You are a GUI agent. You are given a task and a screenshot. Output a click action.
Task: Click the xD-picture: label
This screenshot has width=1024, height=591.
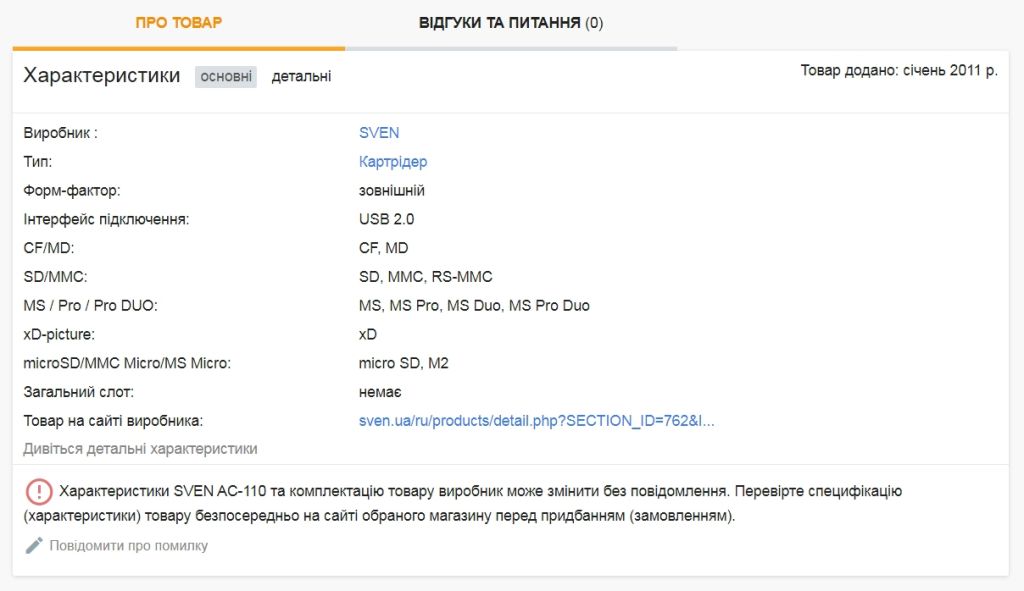pyautogui.click(x=59, y=334)
